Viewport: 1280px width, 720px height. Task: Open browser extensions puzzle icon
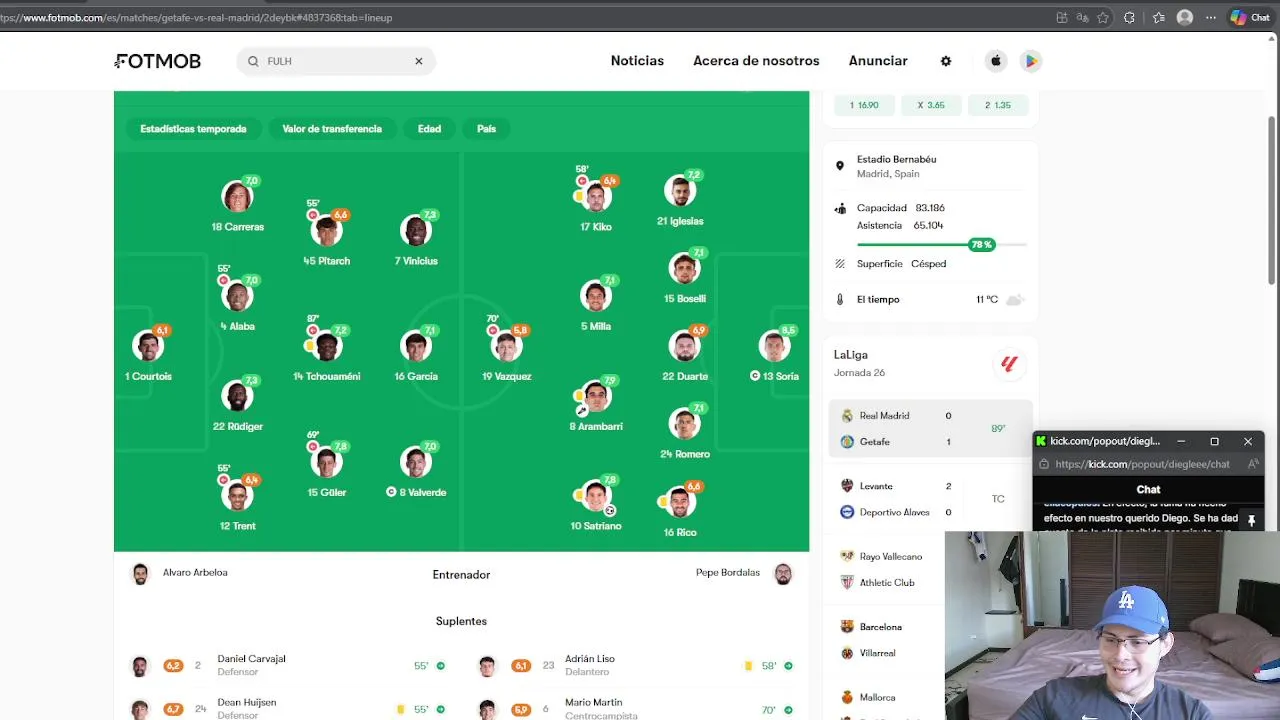1130,17
